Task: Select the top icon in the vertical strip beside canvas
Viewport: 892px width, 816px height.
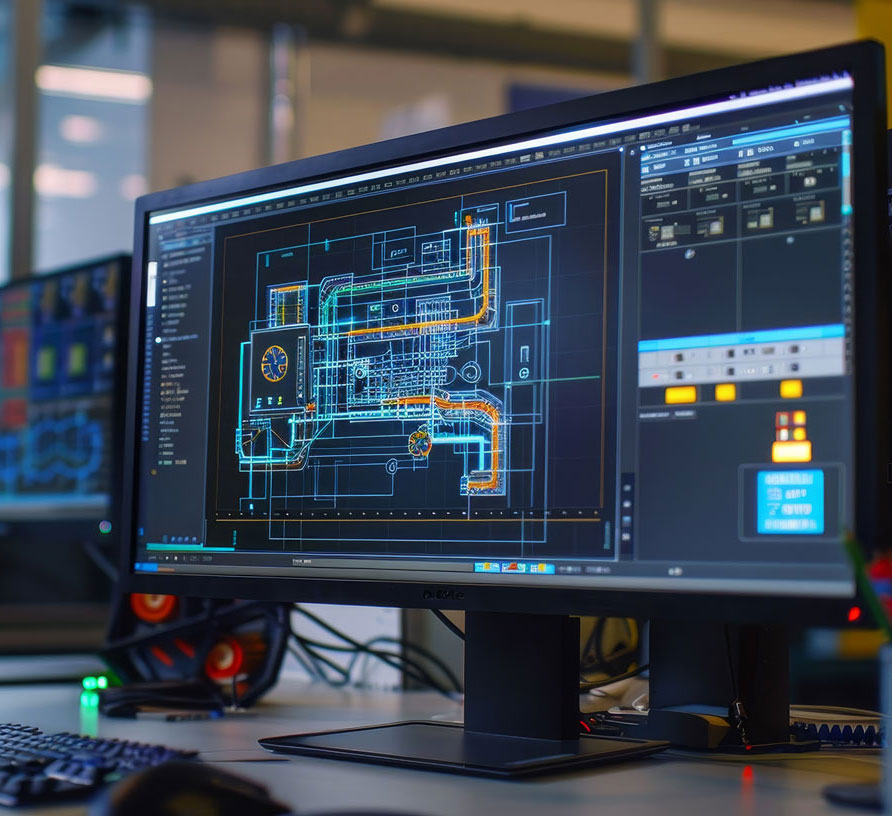Action: point(627,487)
